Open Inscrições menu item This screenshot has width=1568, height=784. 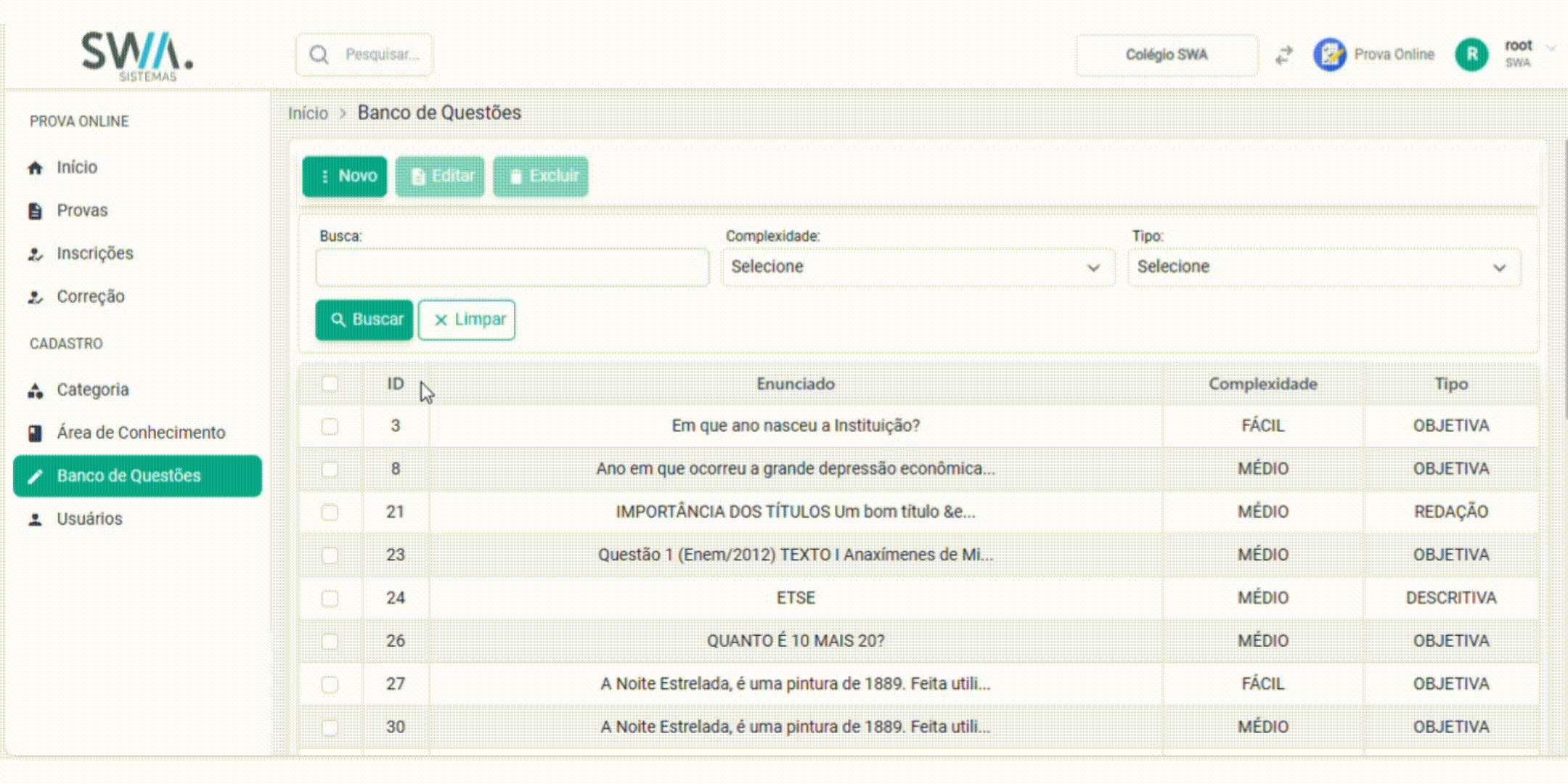[94, 253]
